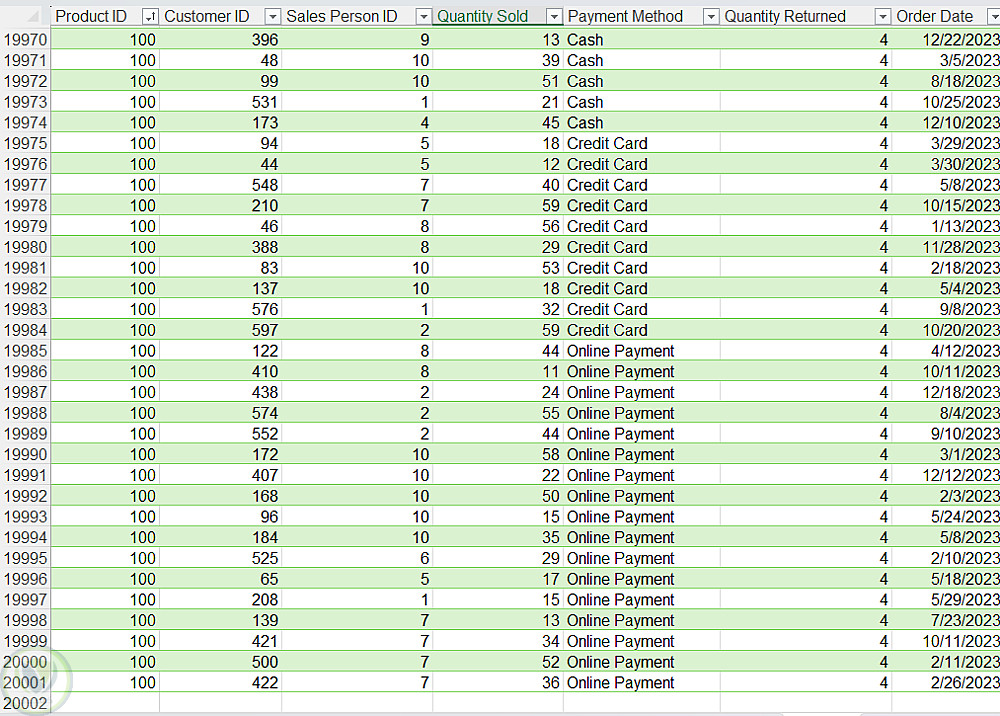The height and width of the screenshot is (716, 1000).
Task: Click Customer ID cell 531
Action: coord(221,102)
